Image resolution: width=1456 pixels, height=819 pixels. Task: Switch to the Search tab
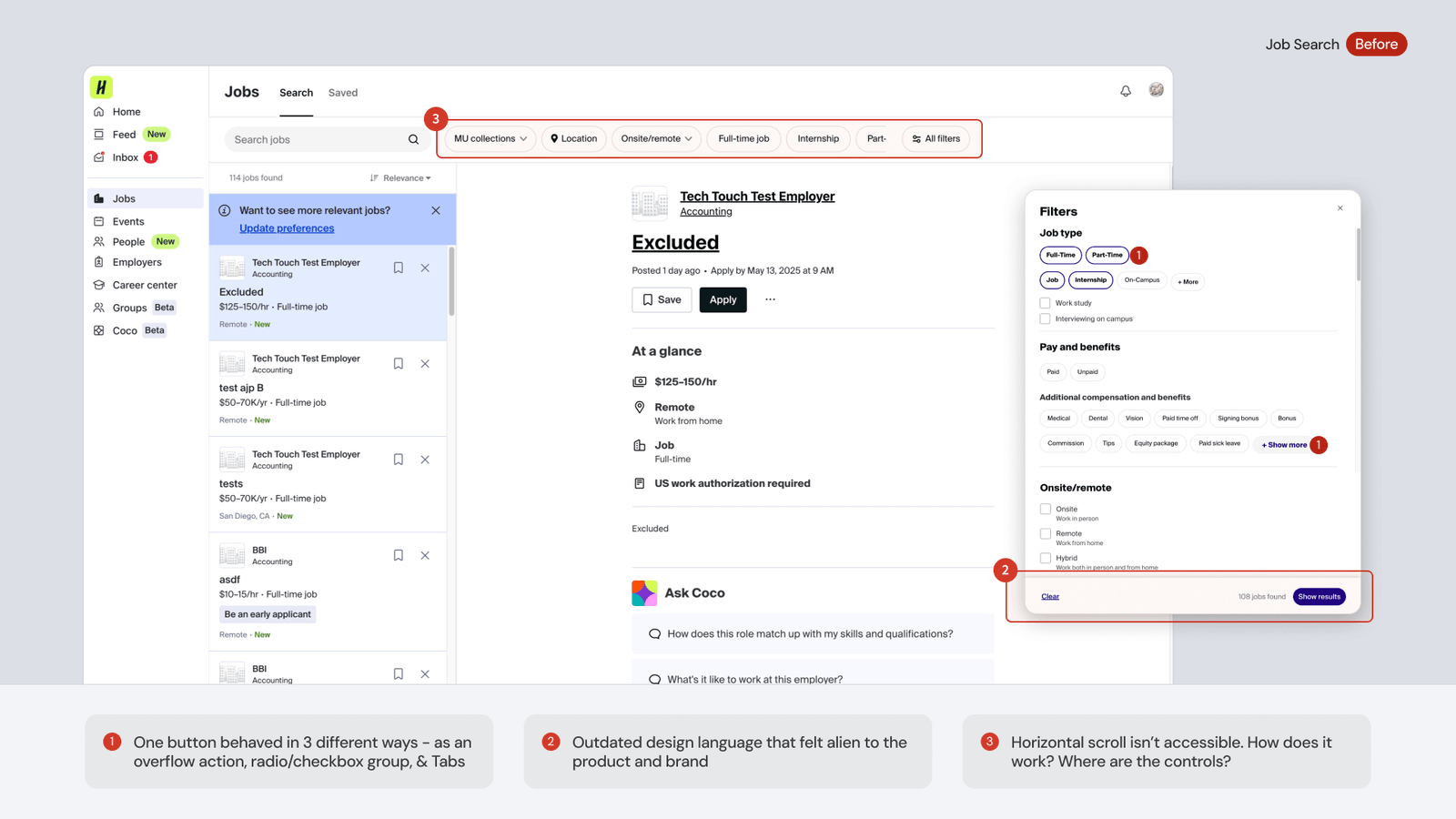click(x=296, y=93)
